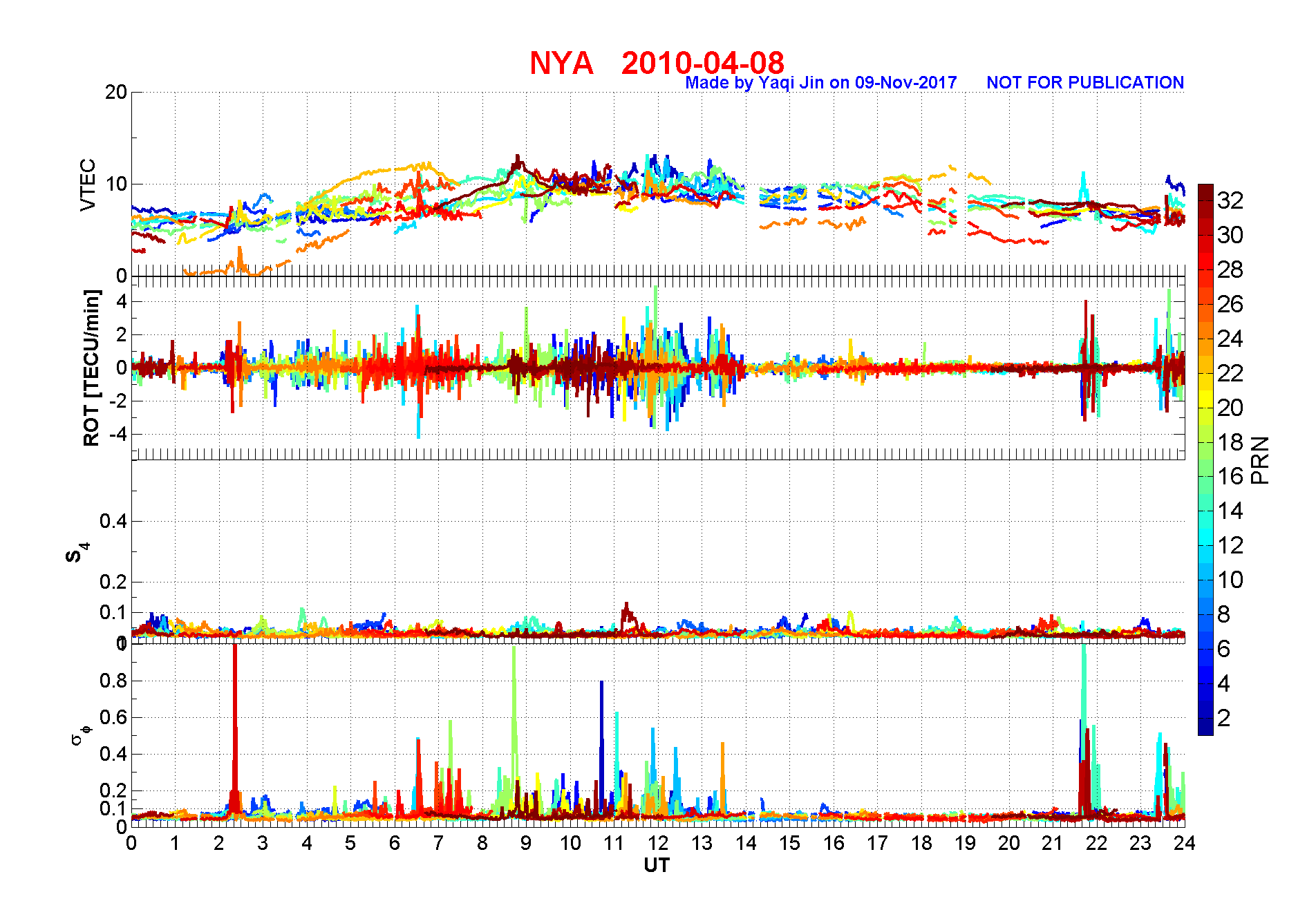
Task: Click the PRN colorbar tick label "26"
Action: [x=1230, y=305]
